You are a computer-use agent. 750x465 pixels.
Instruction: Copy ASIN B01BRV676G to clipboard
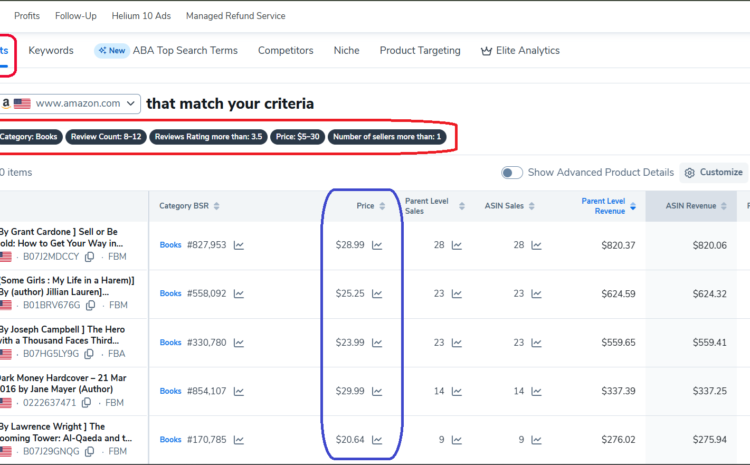pos(90,305)
